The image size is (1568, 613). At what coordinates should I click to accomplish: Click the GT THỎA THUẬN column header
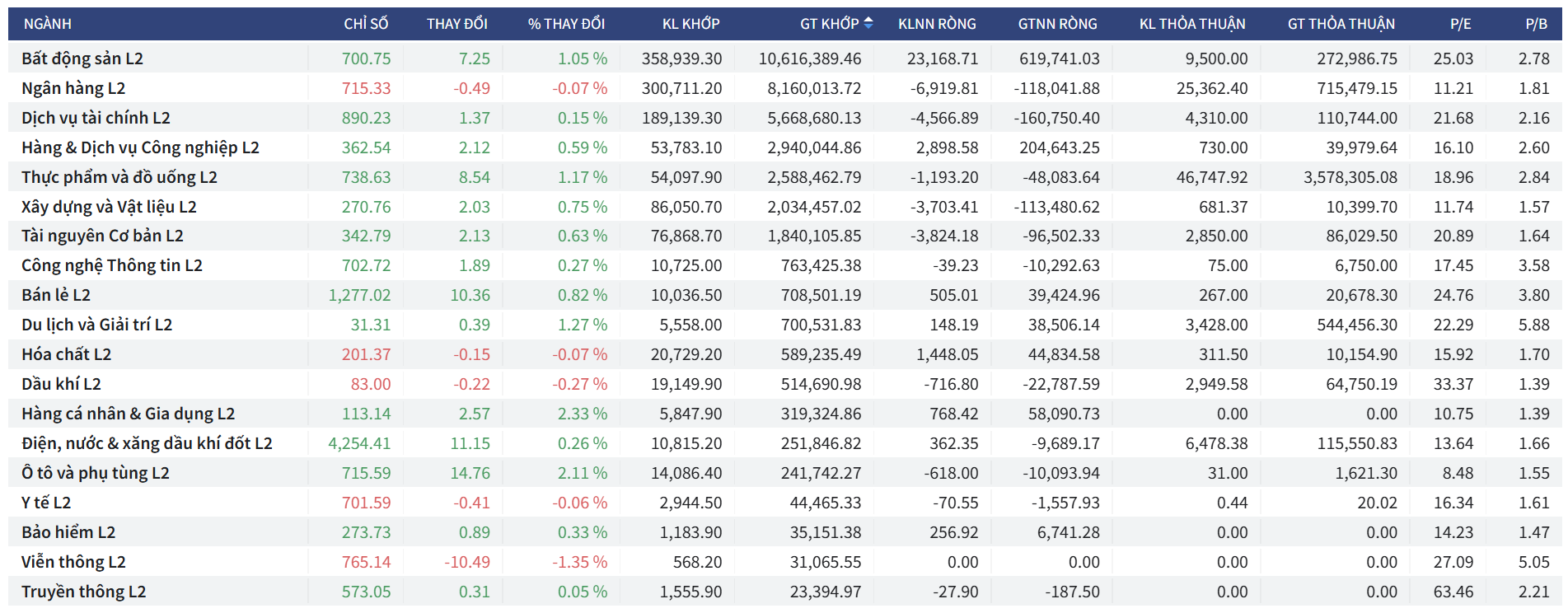1341,24
